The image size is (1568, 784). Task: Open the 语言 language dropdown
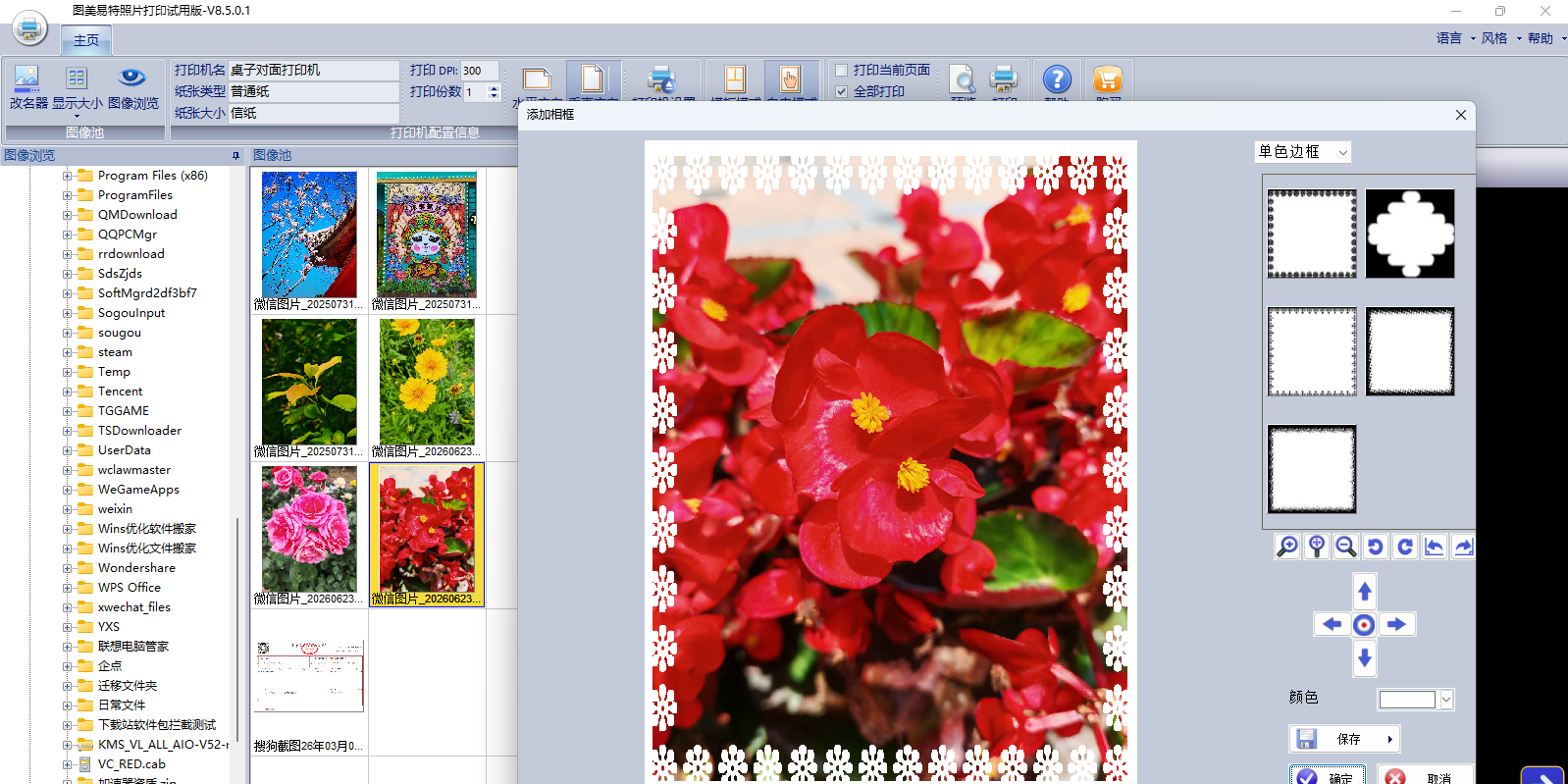pyautogui.click(x=1455, y=38)
